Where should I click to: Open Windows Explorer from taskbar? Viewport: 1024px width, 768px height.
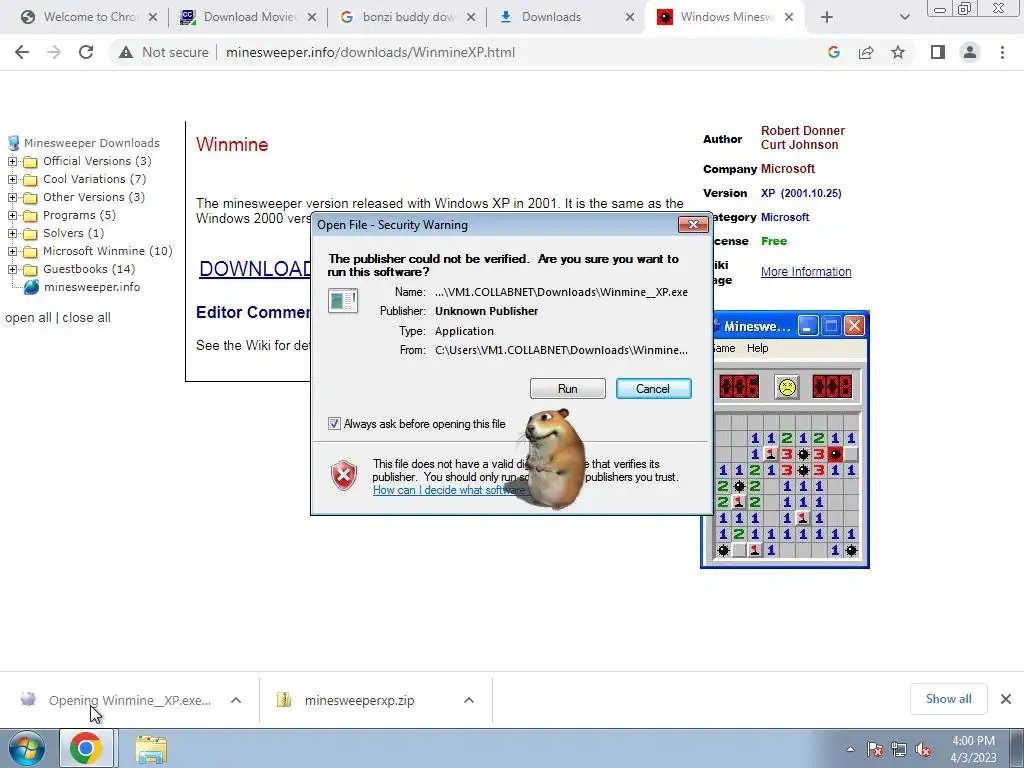151,749
